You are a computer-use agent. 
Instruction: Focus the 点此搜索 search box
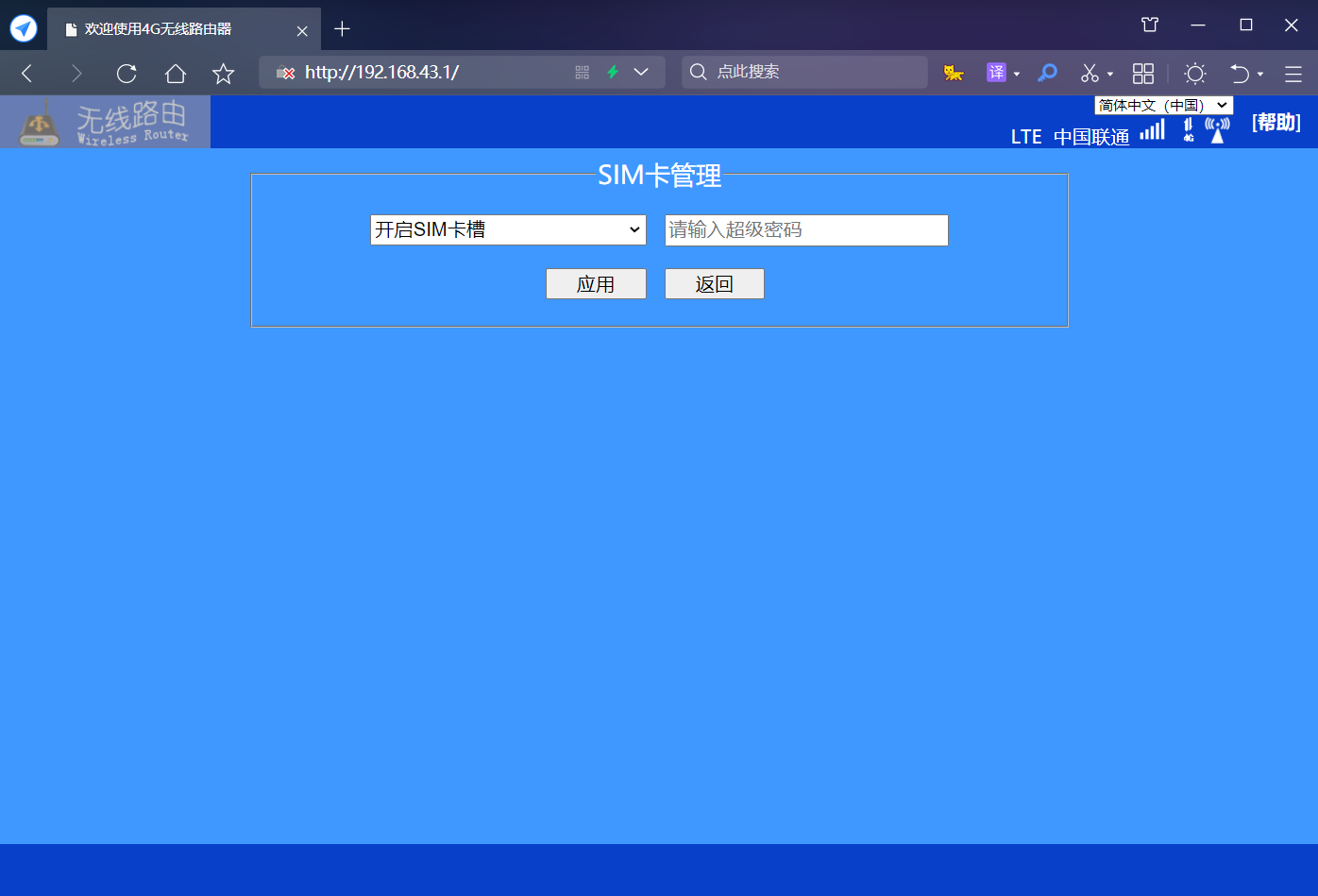pos(804,72)
